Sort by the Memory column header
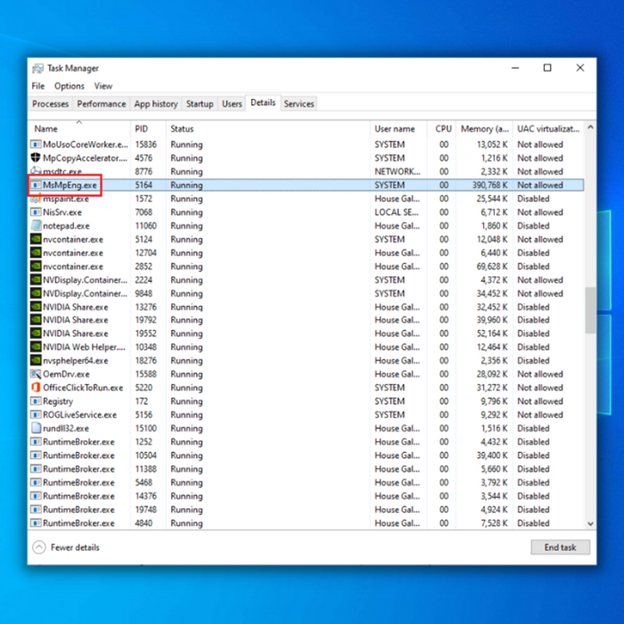The height and width of the screenshot is (624, 624). pyautogui.click(x=484, y=129)
